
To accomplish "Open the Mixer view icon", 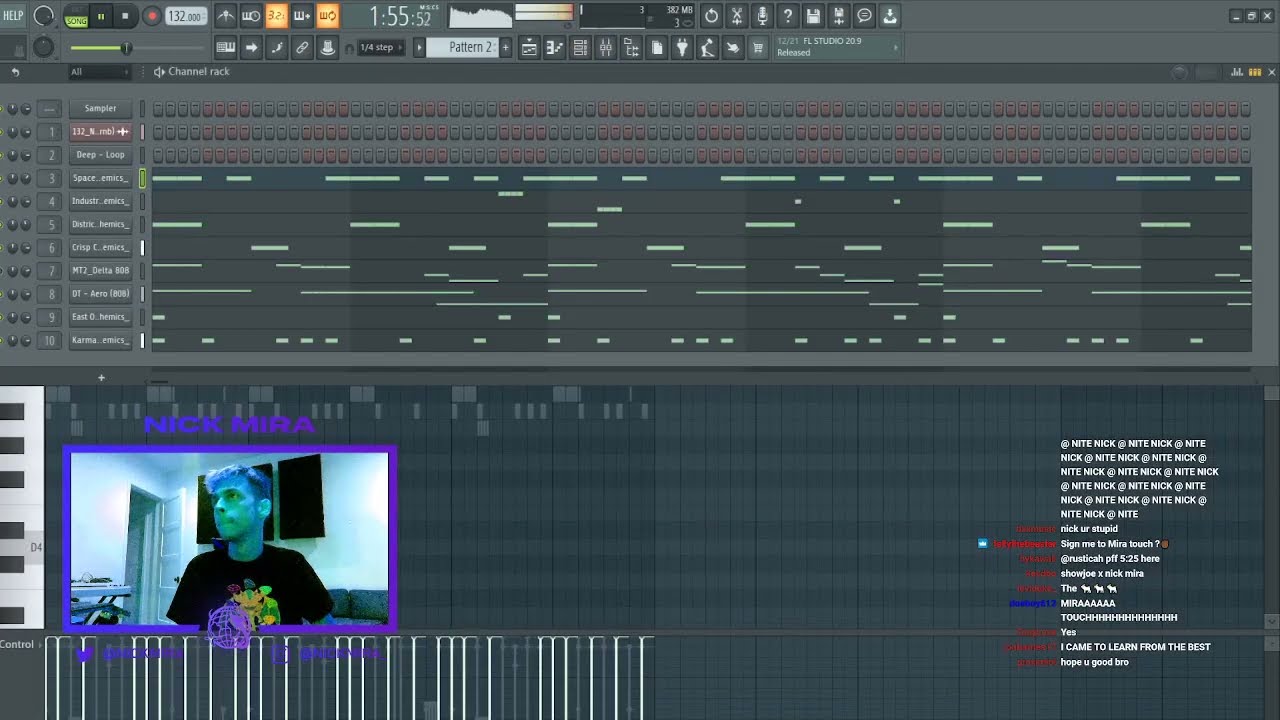I will pos(606,47).
